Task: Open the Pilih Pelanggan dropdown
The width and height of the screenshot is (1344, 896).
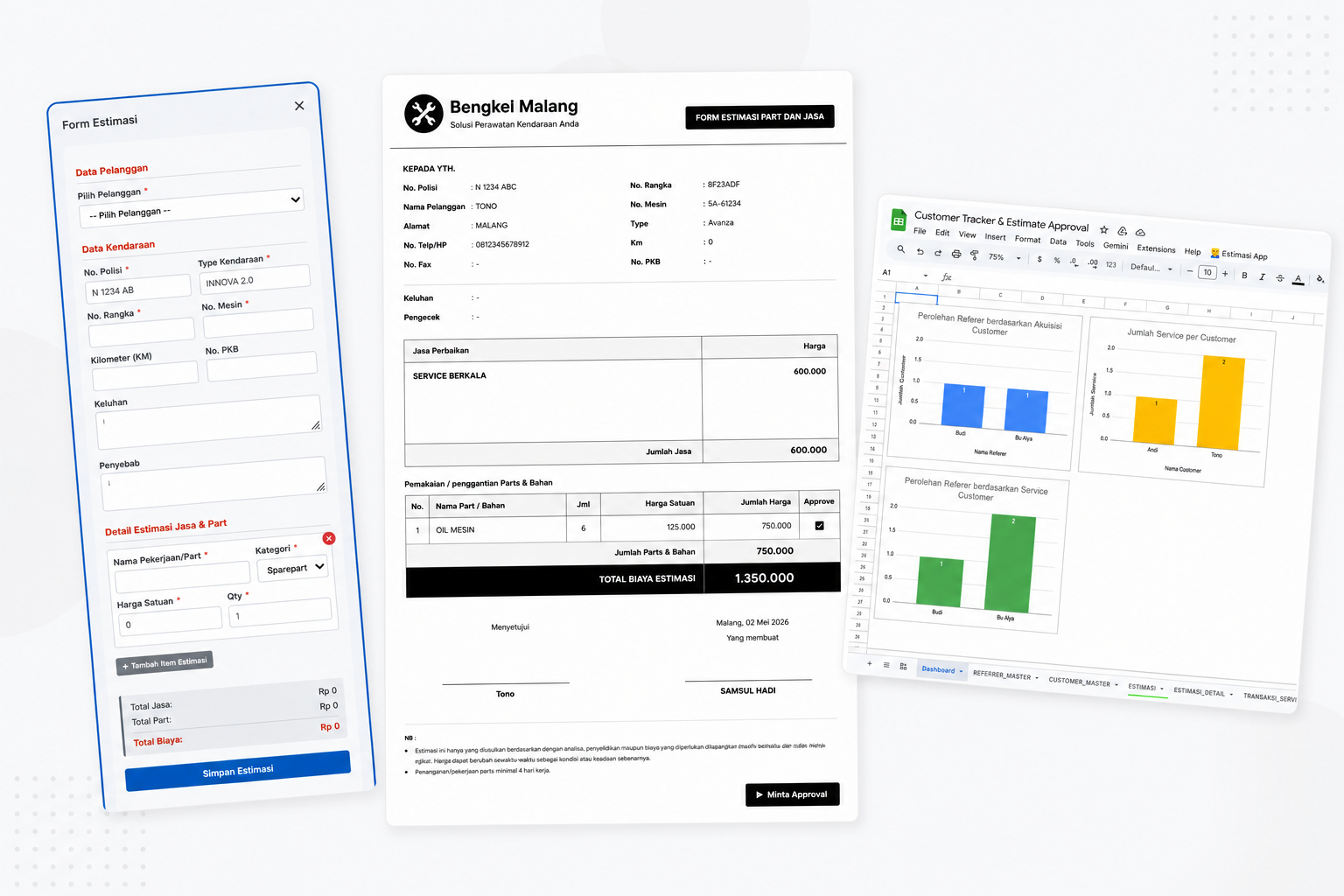Action: pyautogui.click(x=192, y=206)
